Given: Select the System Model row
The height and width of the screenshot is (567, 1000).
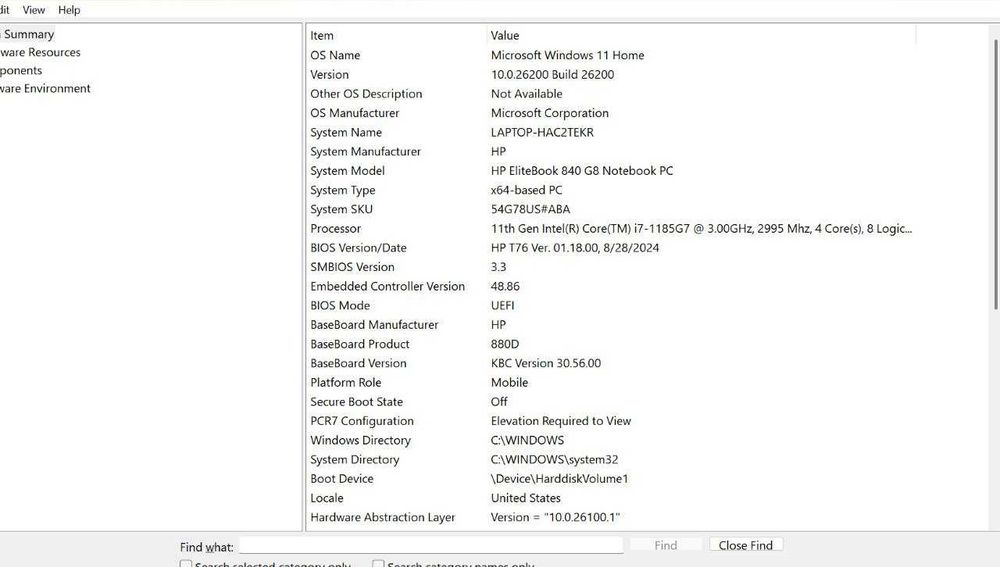Looking at the screenshot, I should [611, 171].
